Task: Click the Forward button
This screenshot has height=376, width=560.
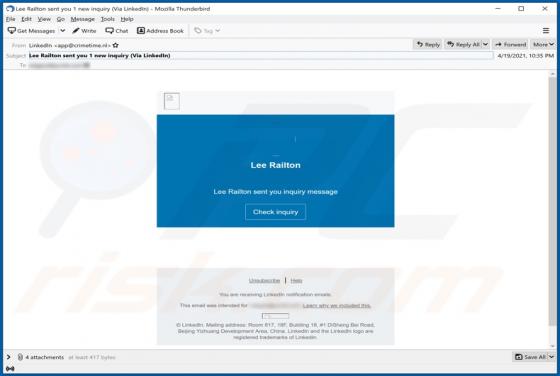Action: (510, 44)
